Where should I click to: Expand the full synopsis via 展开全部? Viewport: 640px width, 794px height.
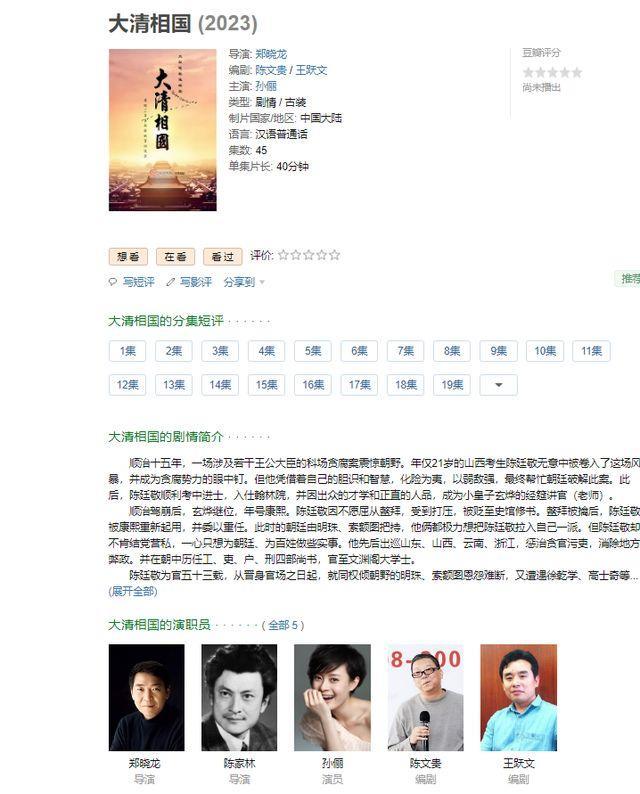[133, 591]
